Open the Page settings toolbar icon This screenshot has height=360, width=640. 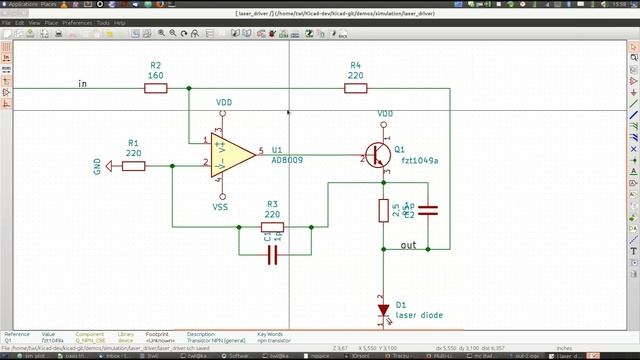tap(44, 34)
